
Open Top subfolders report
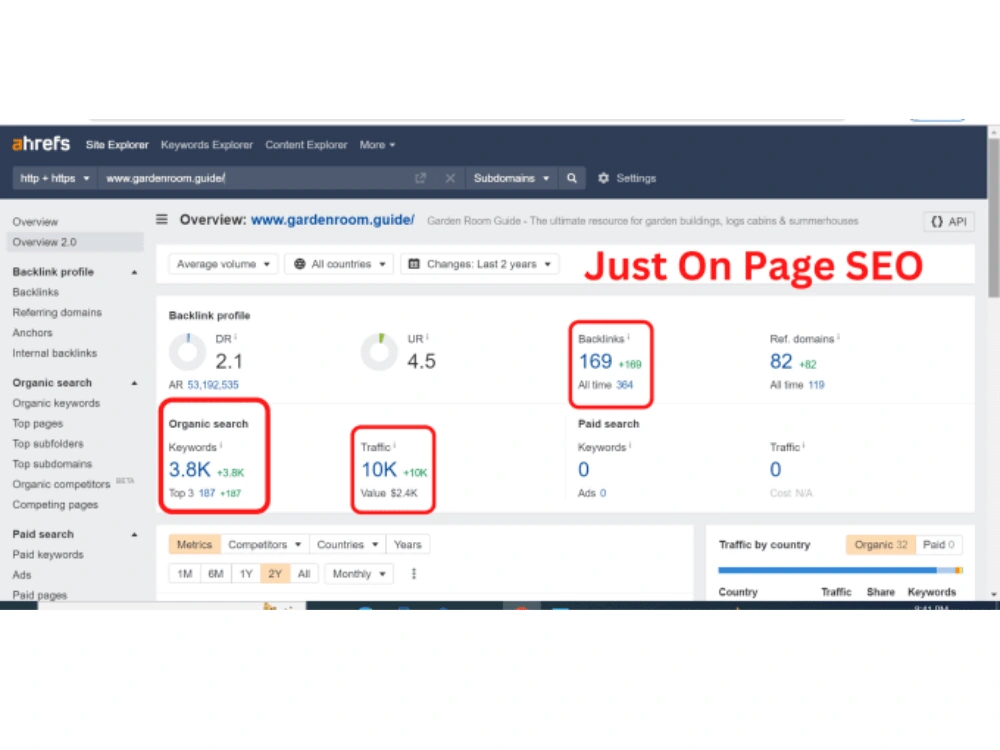click(x=48, y=444)
